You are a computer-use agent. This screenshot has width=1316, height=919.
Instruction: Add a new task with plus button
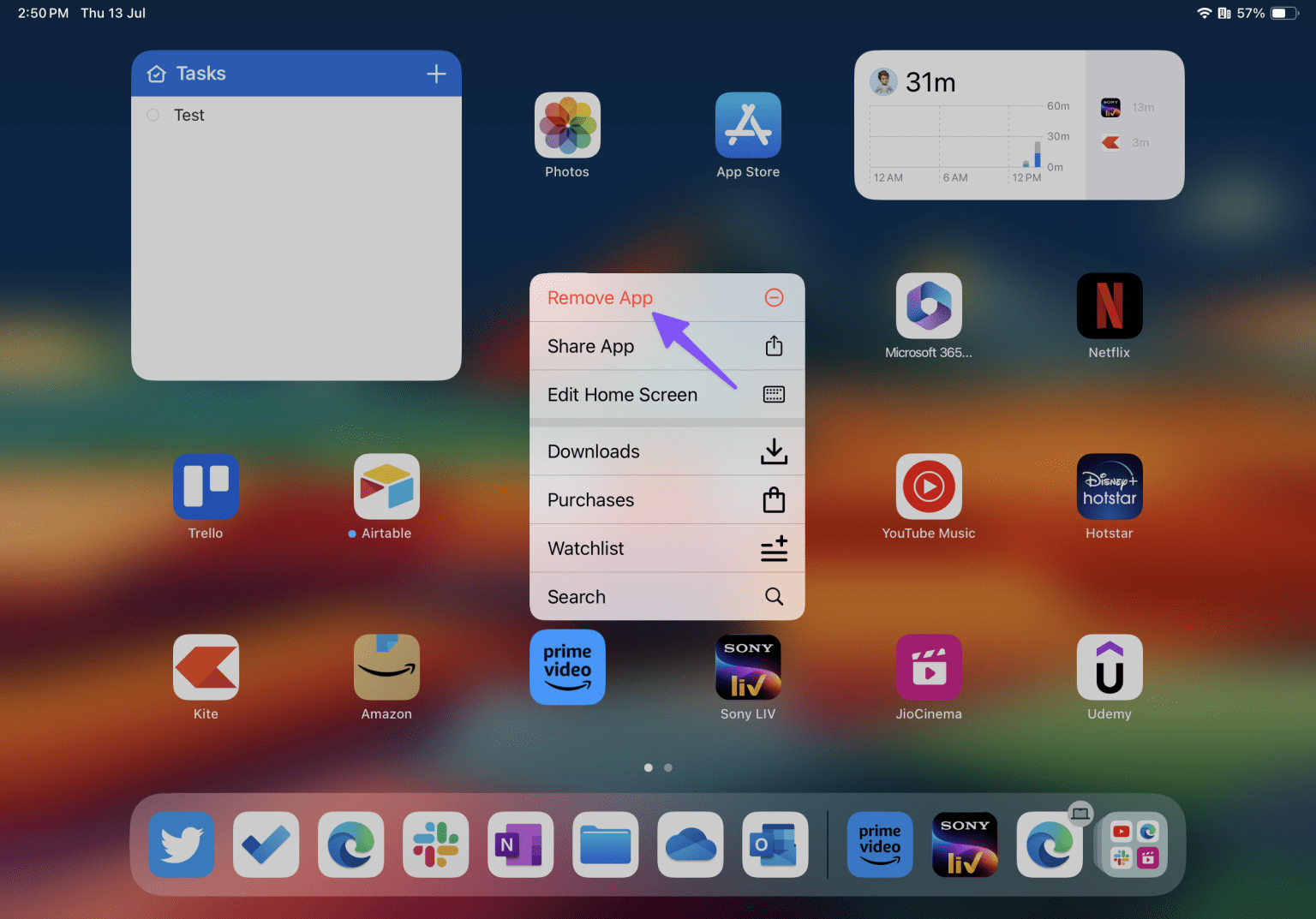click(436, 75)
